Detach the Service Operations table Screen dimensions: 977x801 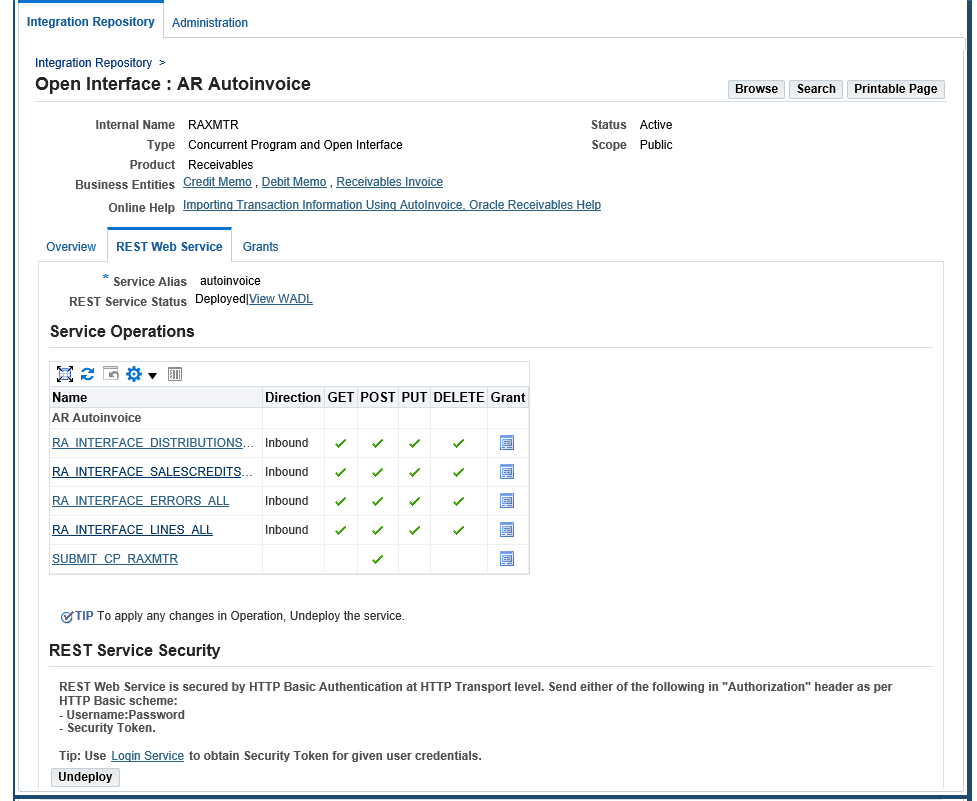(64, 374)
